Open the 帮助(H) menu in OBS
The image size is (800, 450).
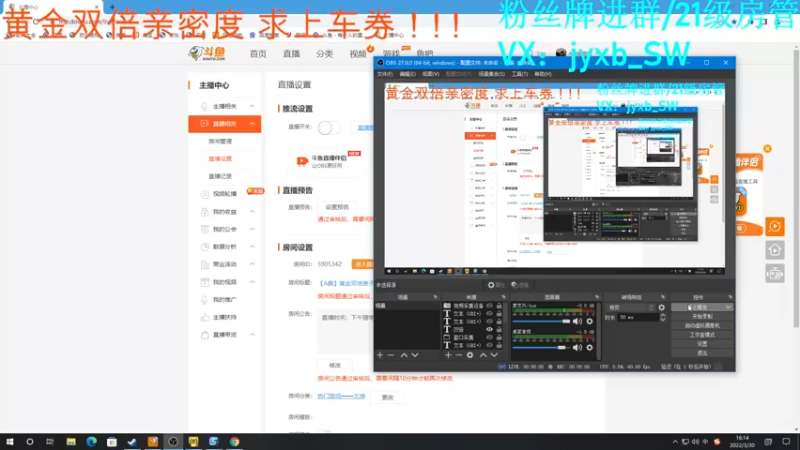(x=543, y=74)
